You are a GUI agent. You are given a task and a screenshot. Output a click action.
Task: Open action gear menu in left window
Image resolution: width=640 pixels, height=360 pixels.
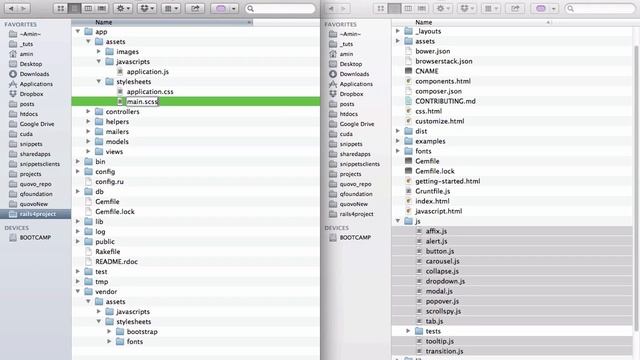[x=122, y=8]
